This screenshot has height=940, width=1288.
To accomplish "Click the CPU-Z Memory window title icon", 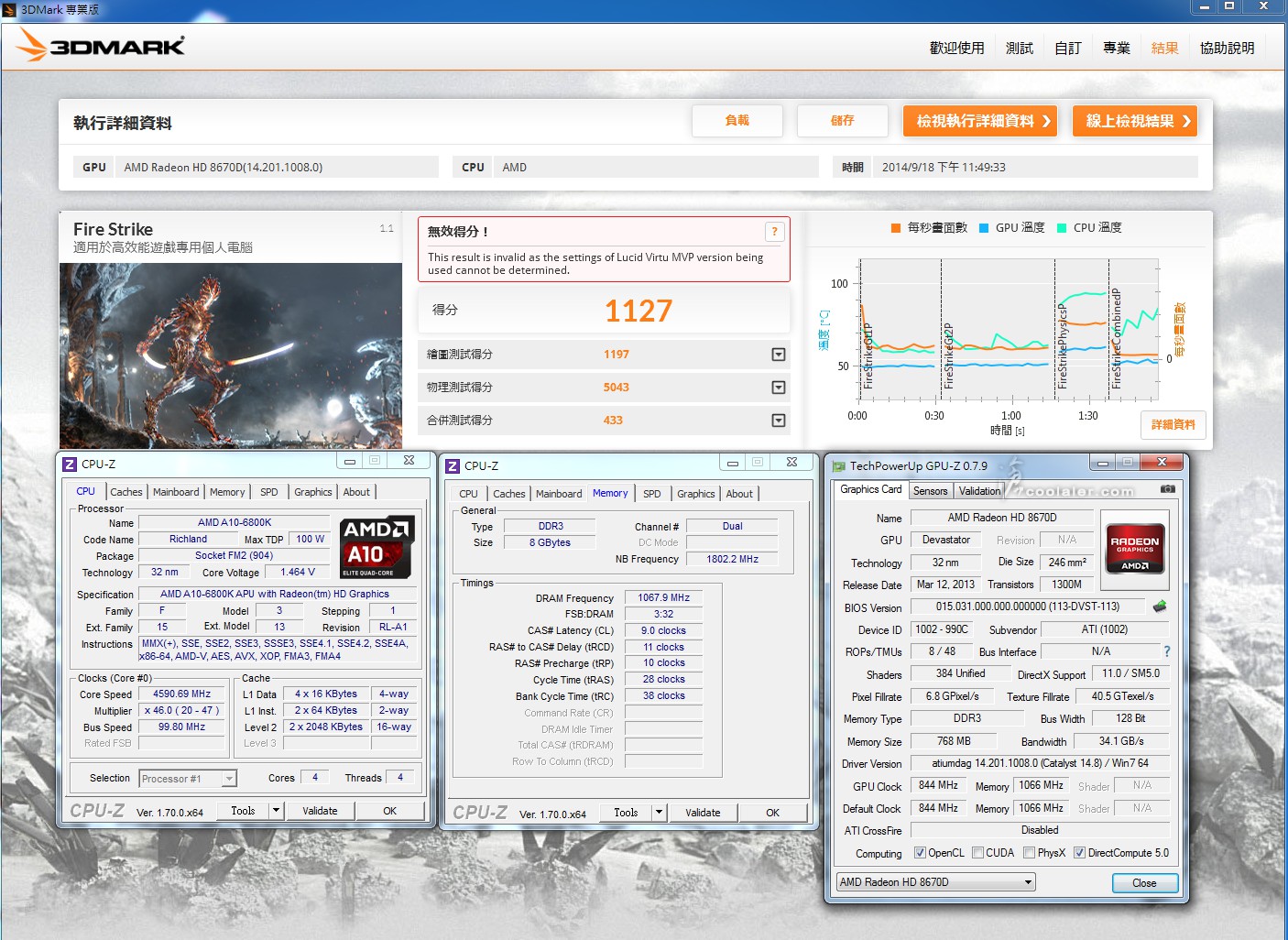I will (x=453, y=465).
